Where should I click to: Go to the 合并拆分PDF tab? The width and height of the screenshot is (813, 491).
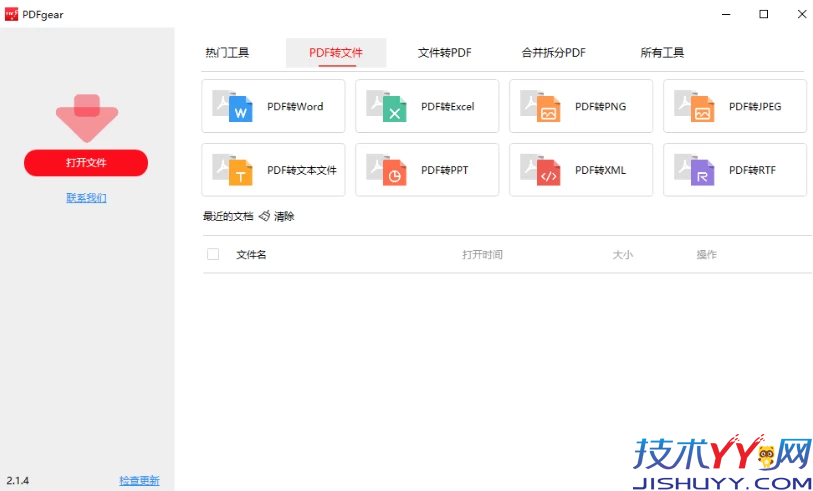pos(554,53)
